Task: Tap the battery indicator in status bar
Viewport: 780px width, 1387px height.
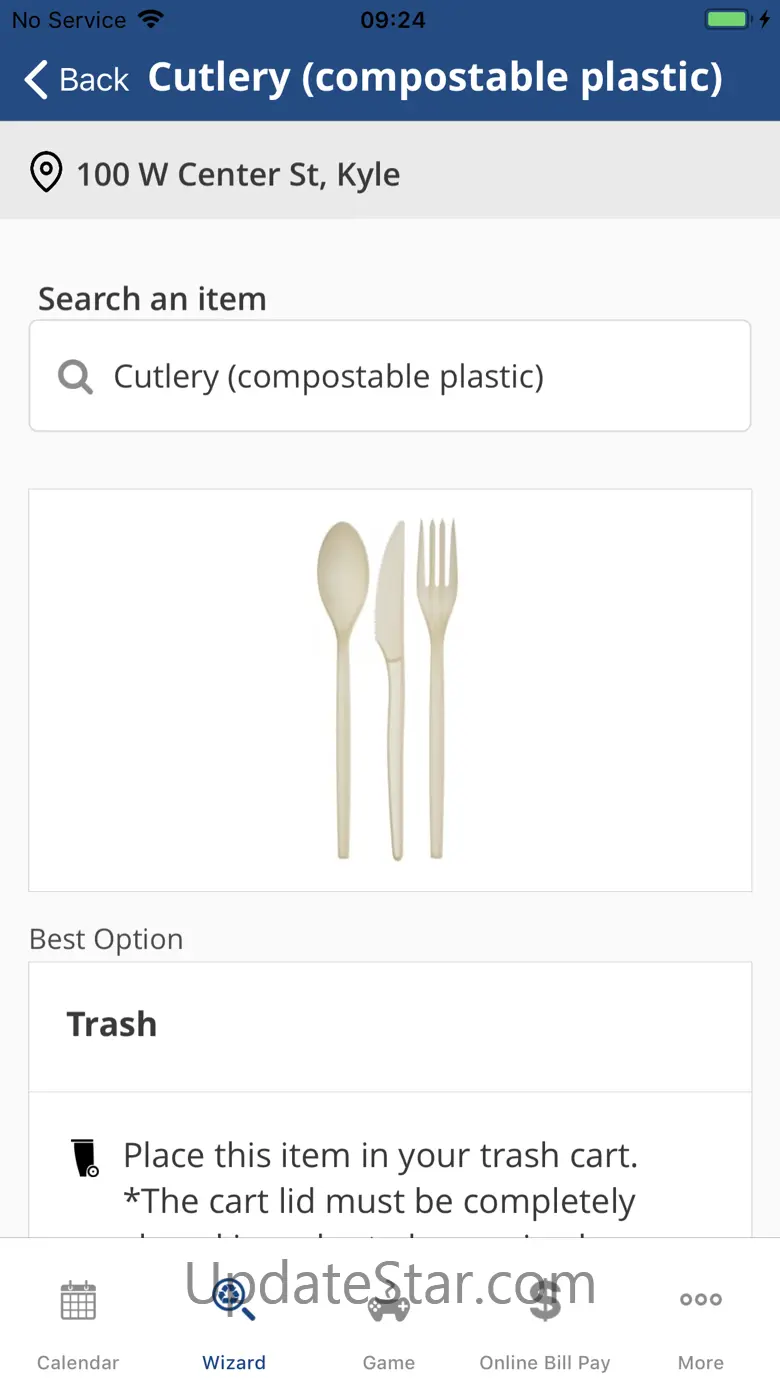Action: pos(727,20)
